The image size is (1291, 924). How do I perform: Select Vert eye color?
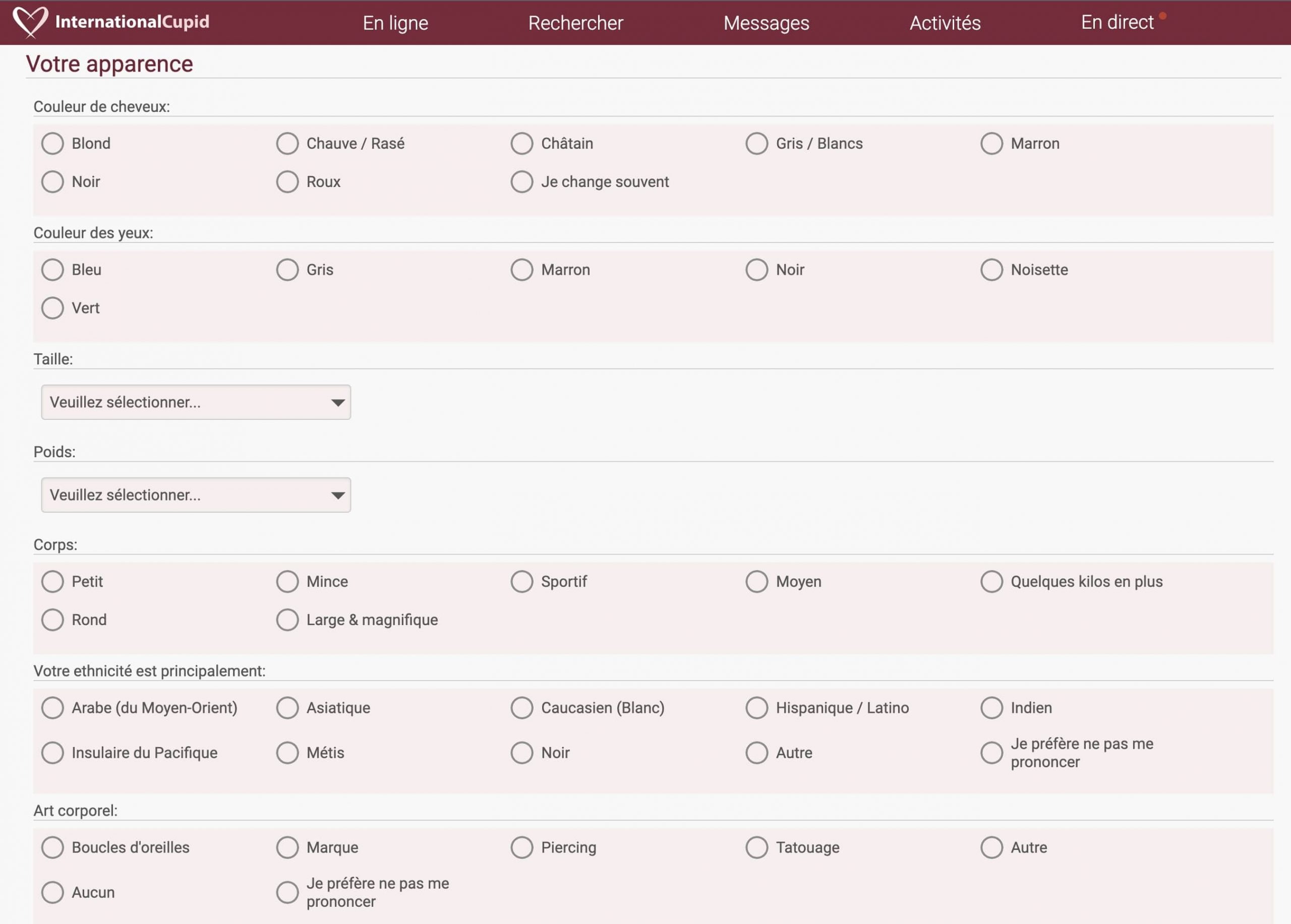click(53, 308)
